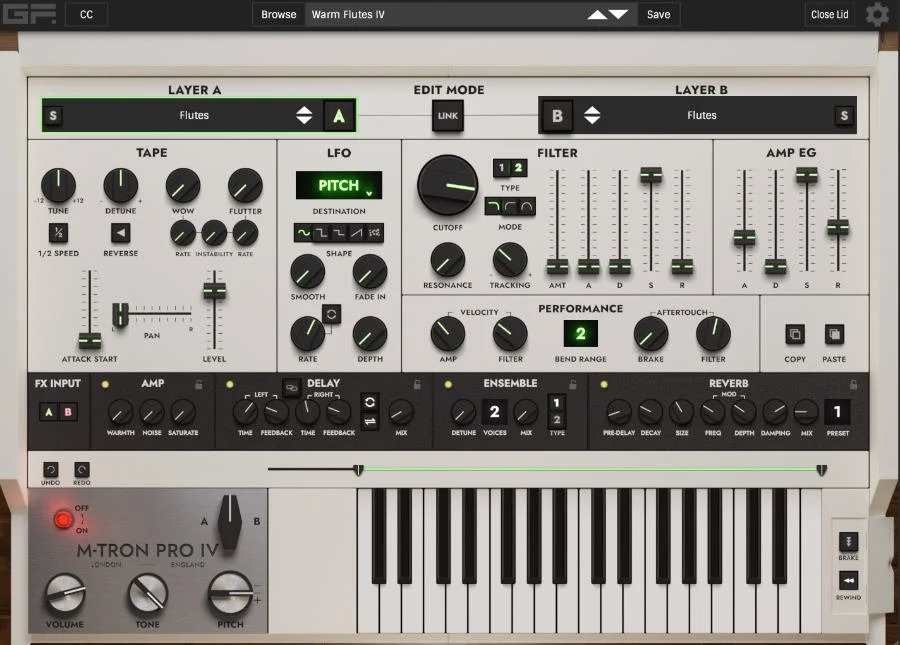The height and width of the screenshot is (645, 900).
Task: Click the Brake icon beside keyboard
Action: tap(848, 541)
